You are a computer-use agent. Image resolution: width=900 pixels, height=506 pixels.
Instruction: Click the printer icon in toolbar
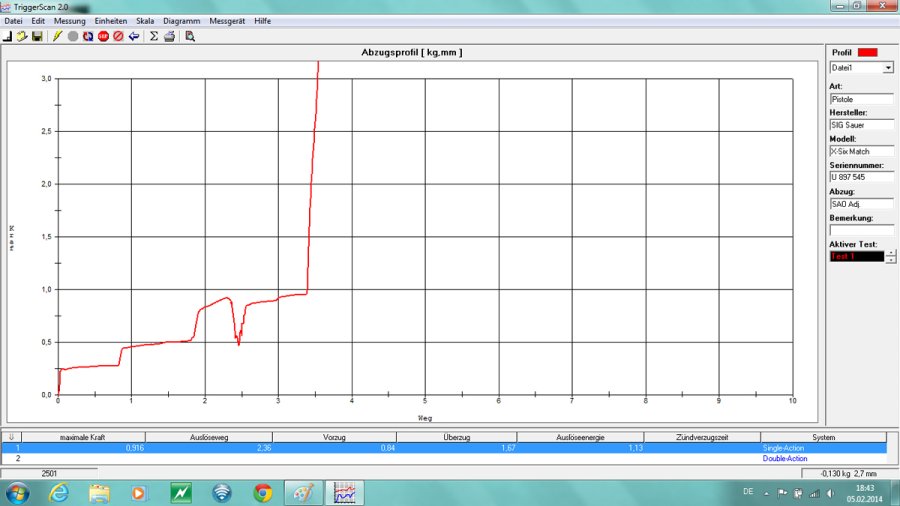(x=169, y=36)
